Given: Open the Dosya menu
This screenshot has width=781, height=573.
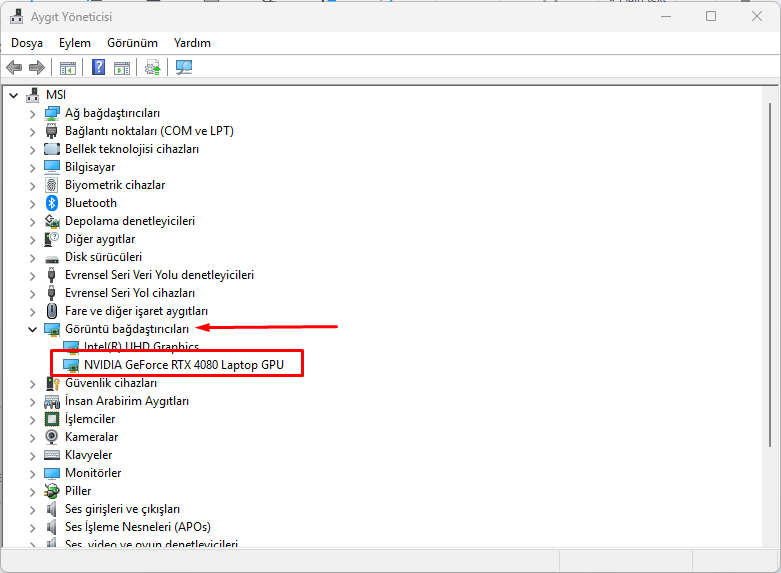Looking at the screenshot, I should (x=27, y=43).
